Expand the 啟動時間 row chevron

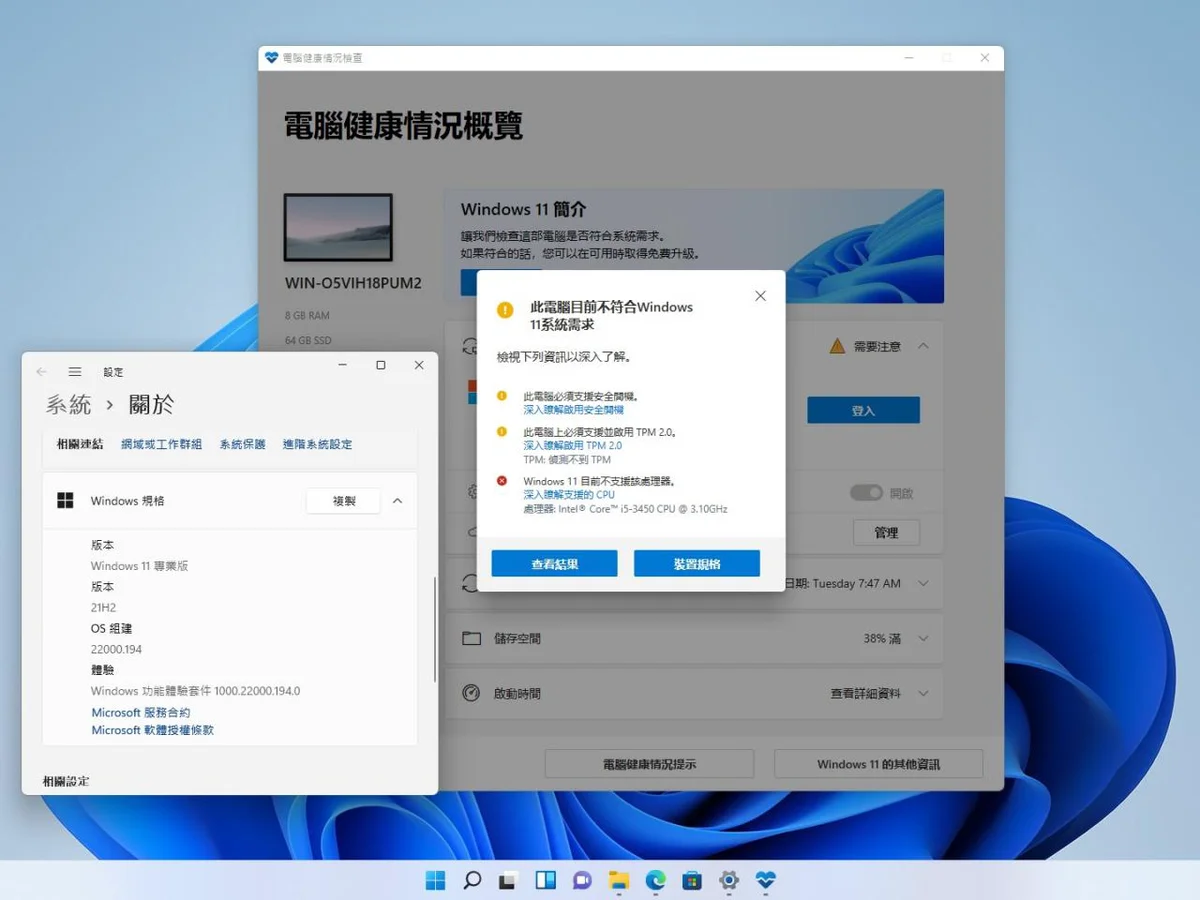923,693
